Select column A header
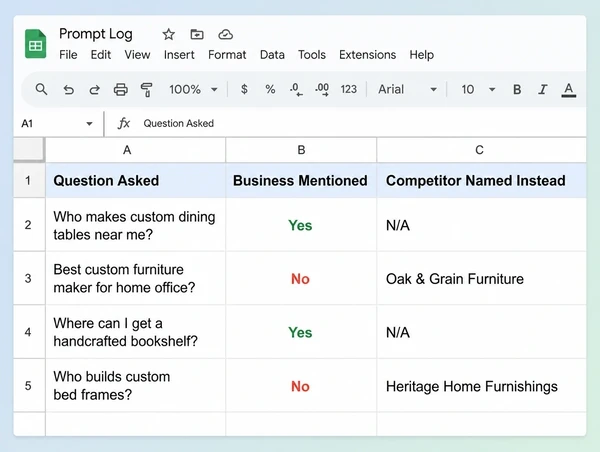Viewport: 600px width, 452px height. tap(135, 150)
